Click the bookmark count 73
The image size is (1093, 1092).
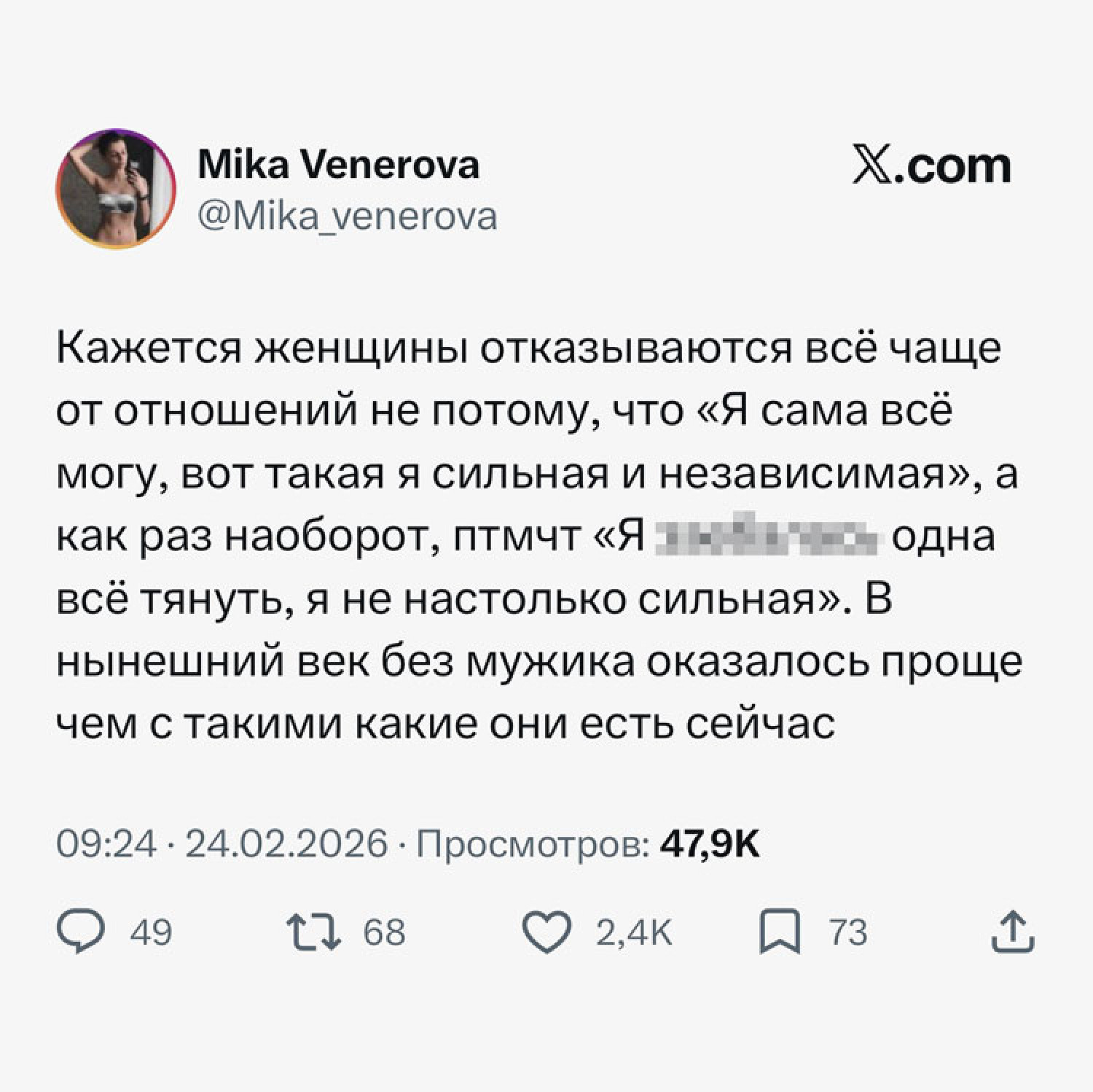848,932
